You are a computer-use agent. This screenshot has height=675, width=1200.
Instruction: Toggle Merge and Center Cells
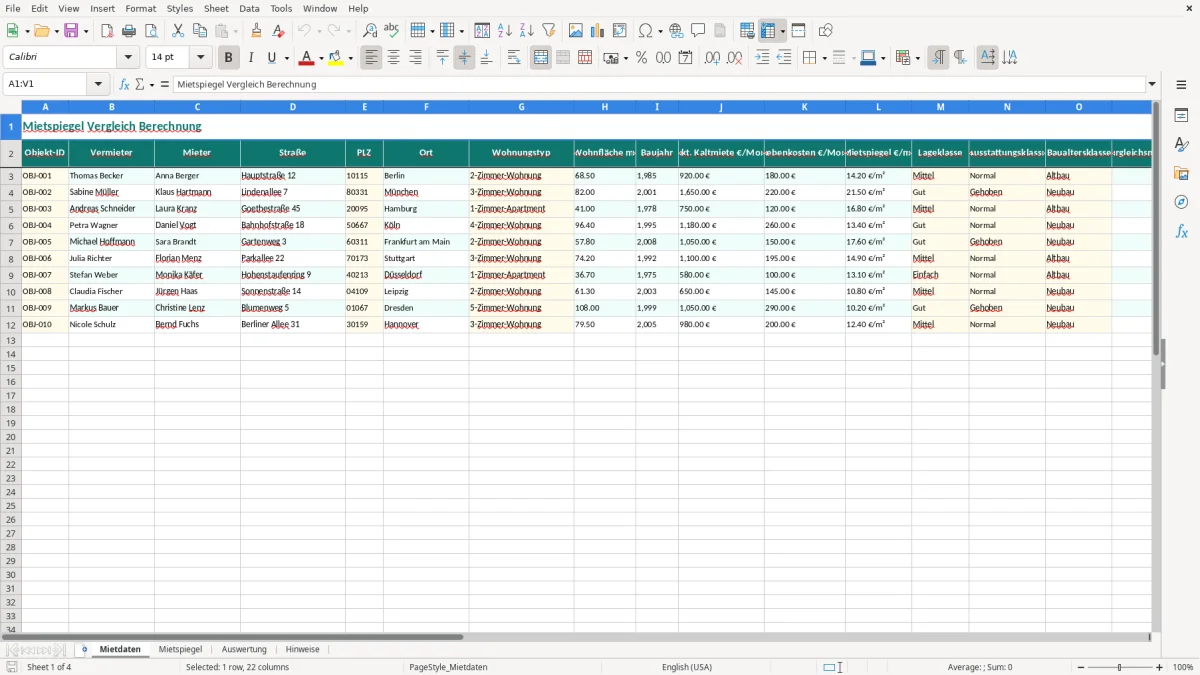coord(541,58)
